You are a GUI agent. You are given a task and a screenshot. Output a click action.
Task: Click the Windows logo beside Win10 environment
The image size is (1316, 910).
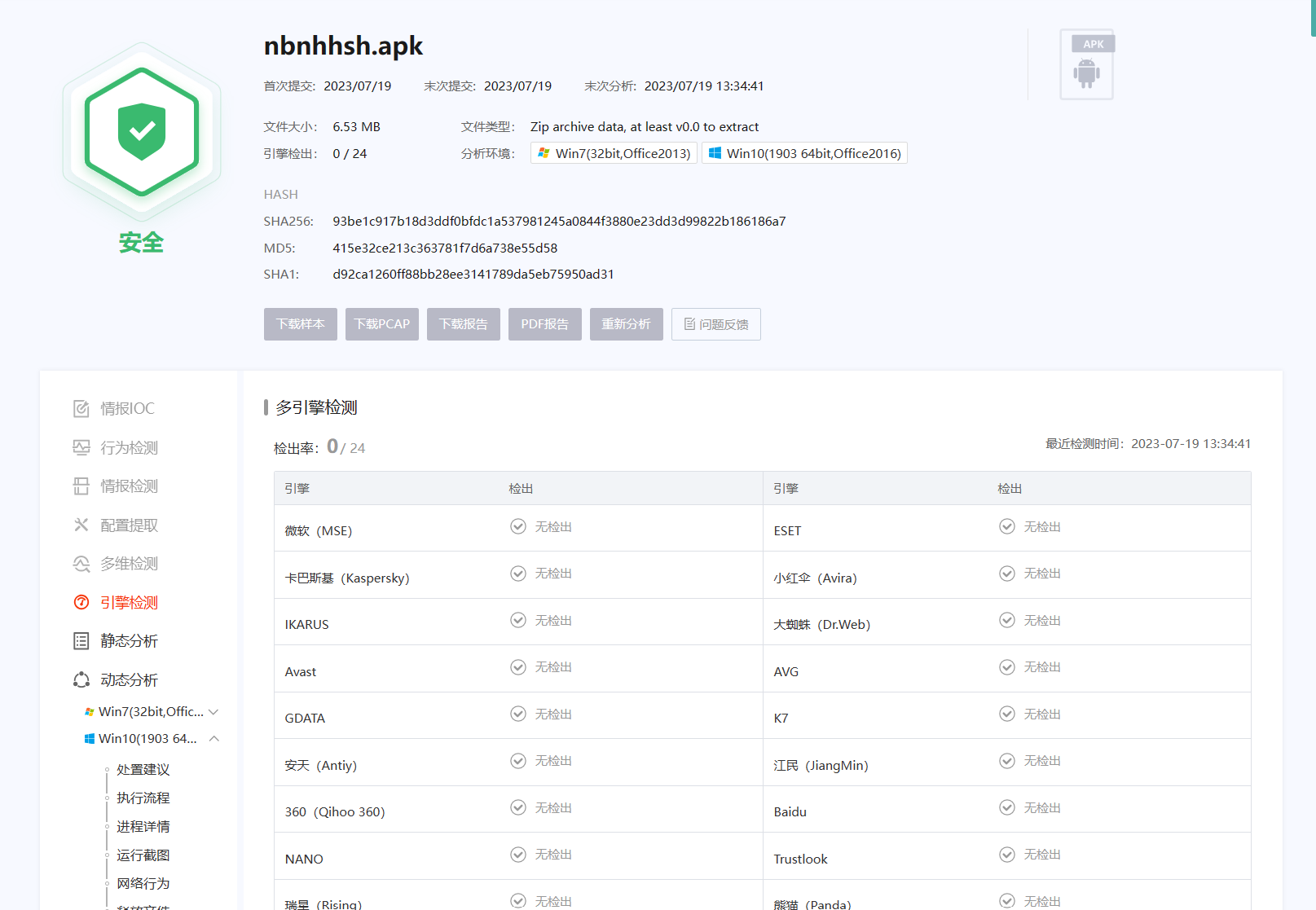(715, 152)
